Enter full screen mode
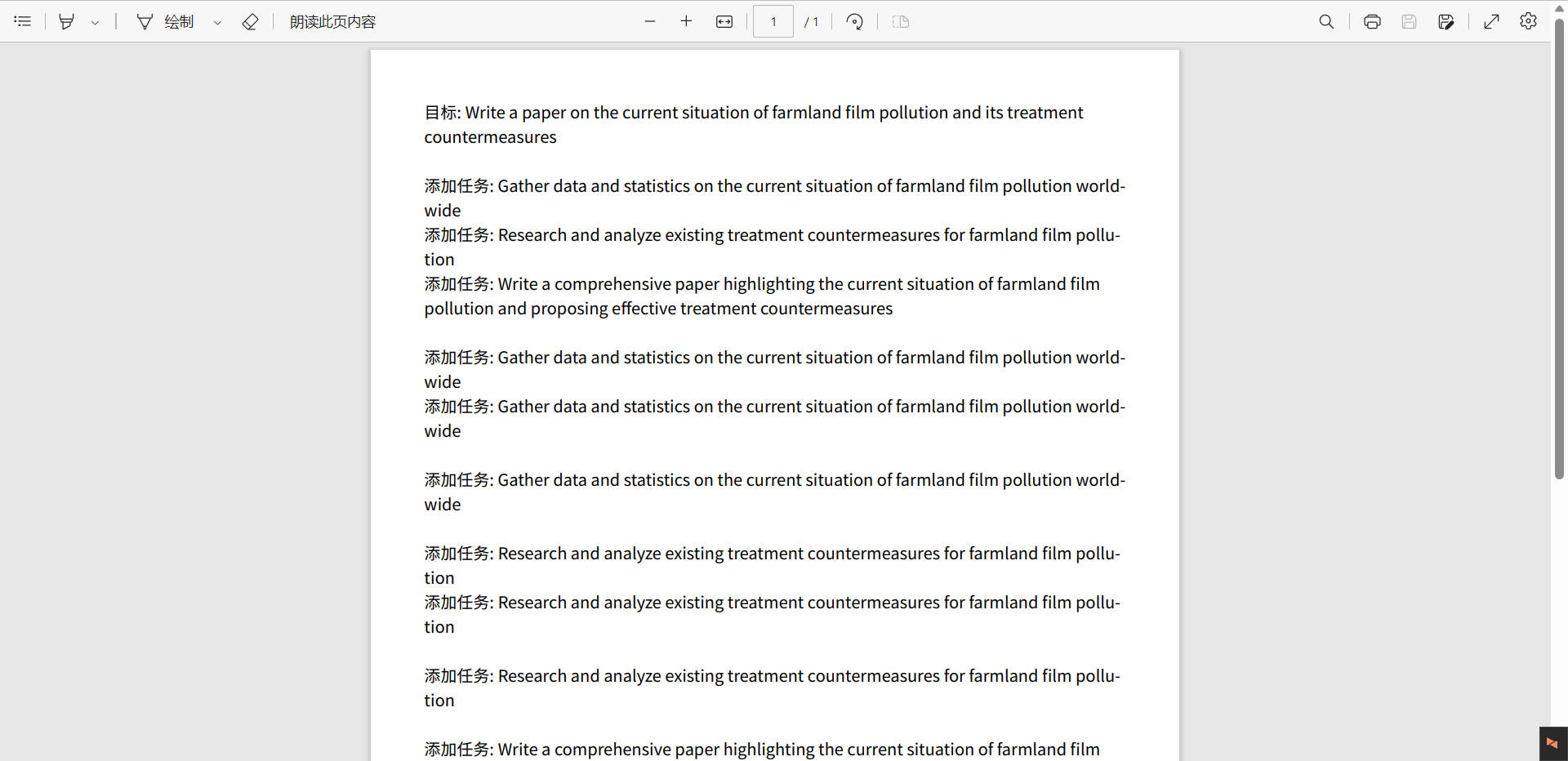 click(x=1492, y=21)
